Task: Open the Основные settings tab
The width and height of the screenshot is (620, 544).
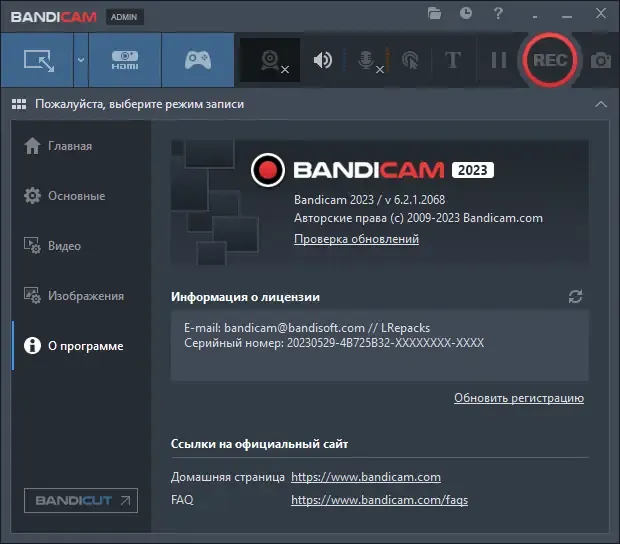Action: pyautogui.click(x=81, y=196)
